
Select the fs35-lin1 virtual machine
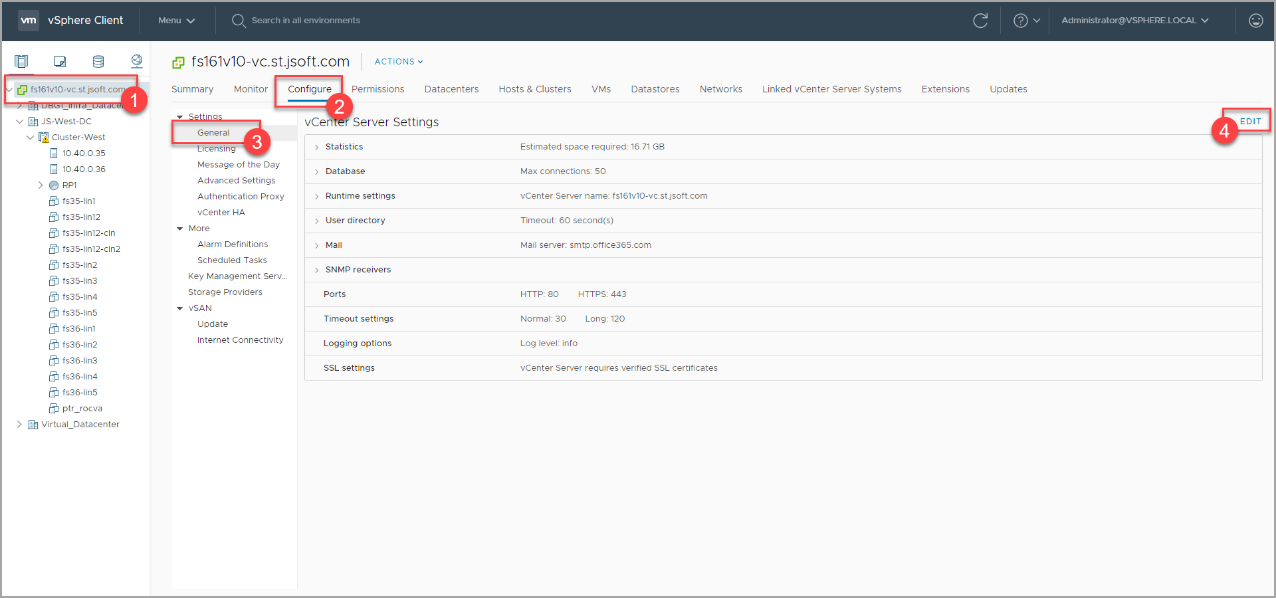[78, 201]
